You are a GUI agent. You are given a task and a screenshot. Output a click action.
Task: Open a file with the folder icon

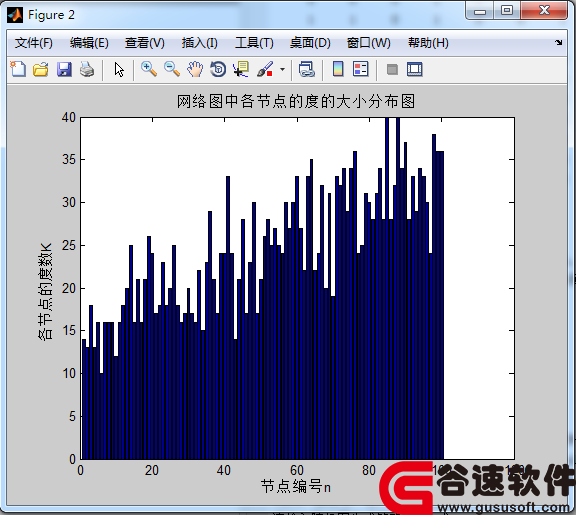point(41,69)
